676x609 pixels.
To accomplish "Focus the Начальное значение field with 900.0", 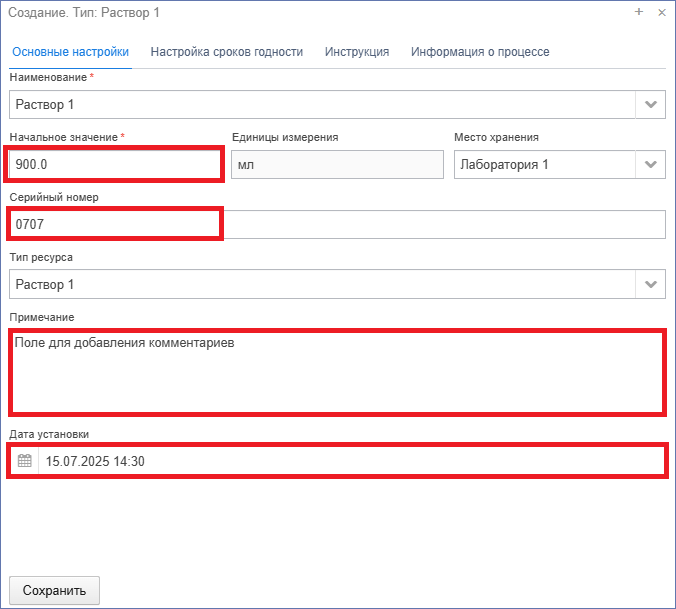I will (115, 164).
